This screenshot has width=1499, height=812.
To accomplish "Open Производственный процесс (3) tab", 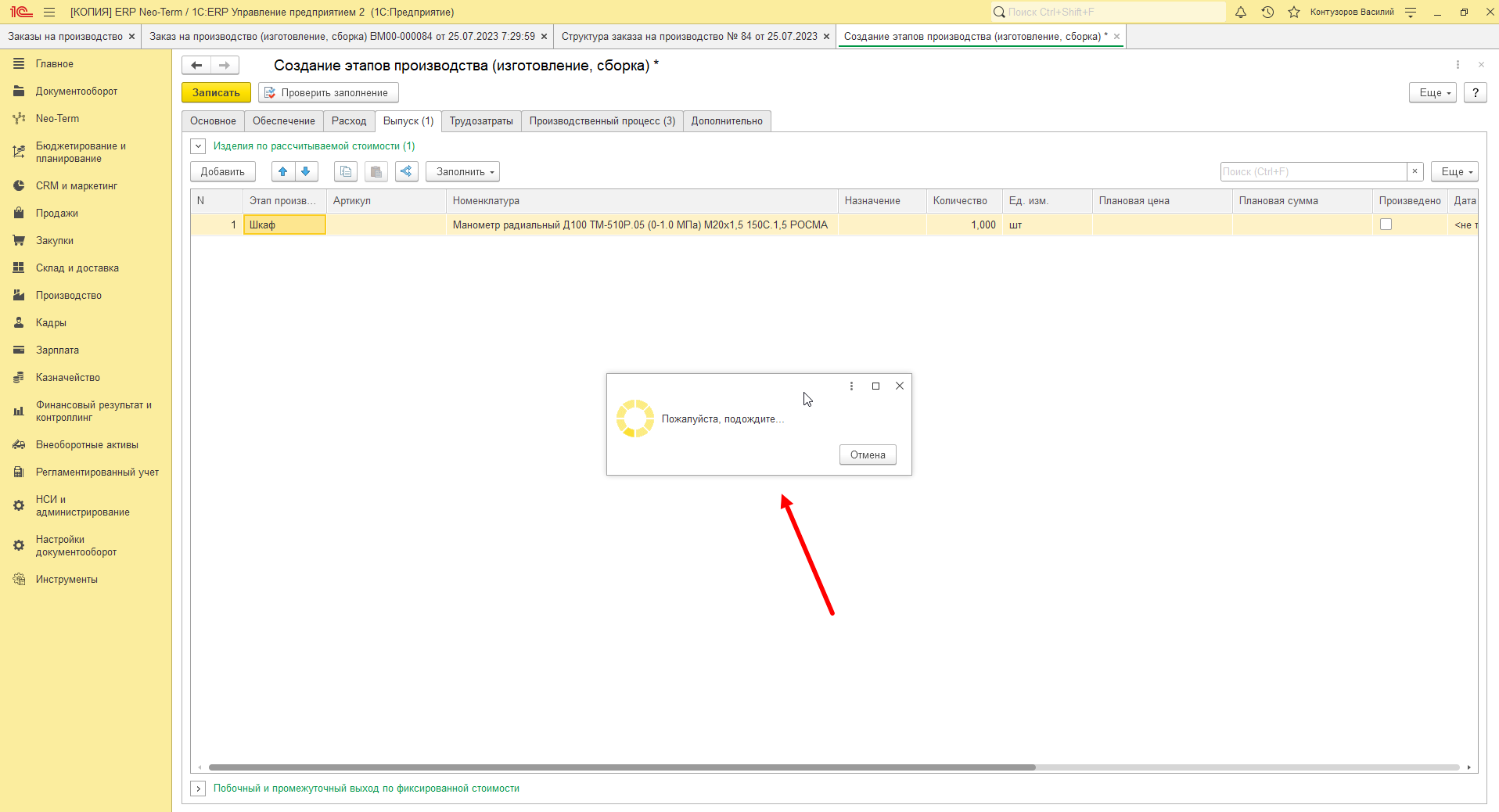I will click(x=602, y=120).
